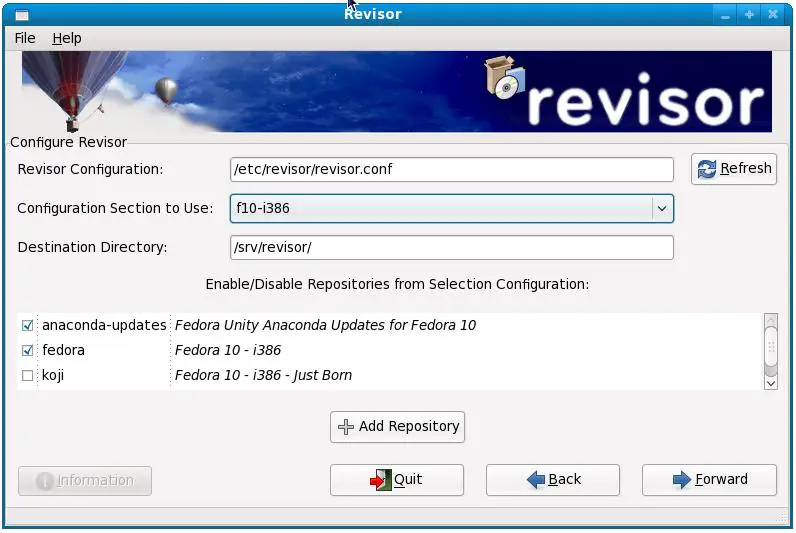The image size is (796, 533).
Task: Minimize the Revisor window
Action: pos(725,14)
